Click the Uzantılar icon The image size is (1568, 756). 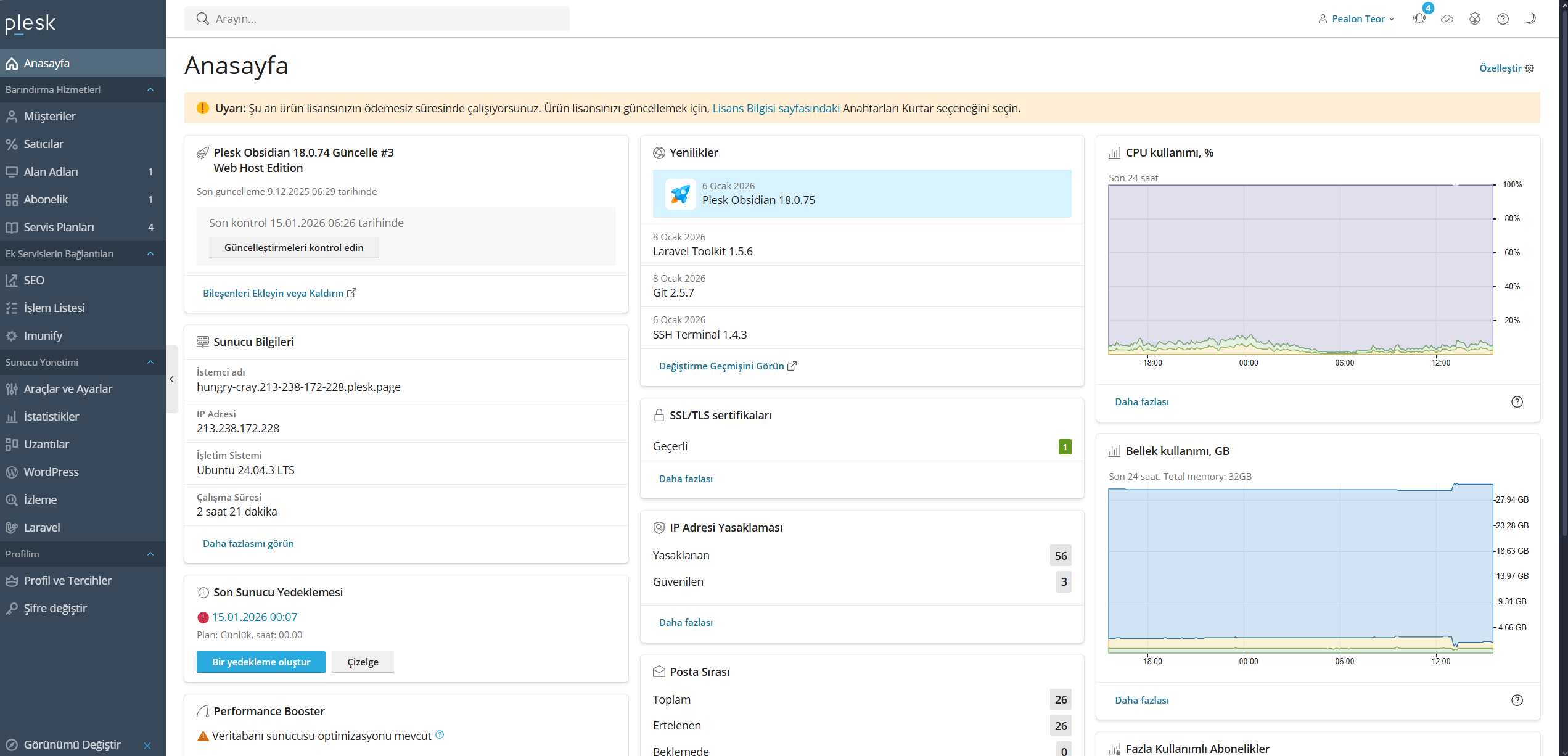coord(12,444)
